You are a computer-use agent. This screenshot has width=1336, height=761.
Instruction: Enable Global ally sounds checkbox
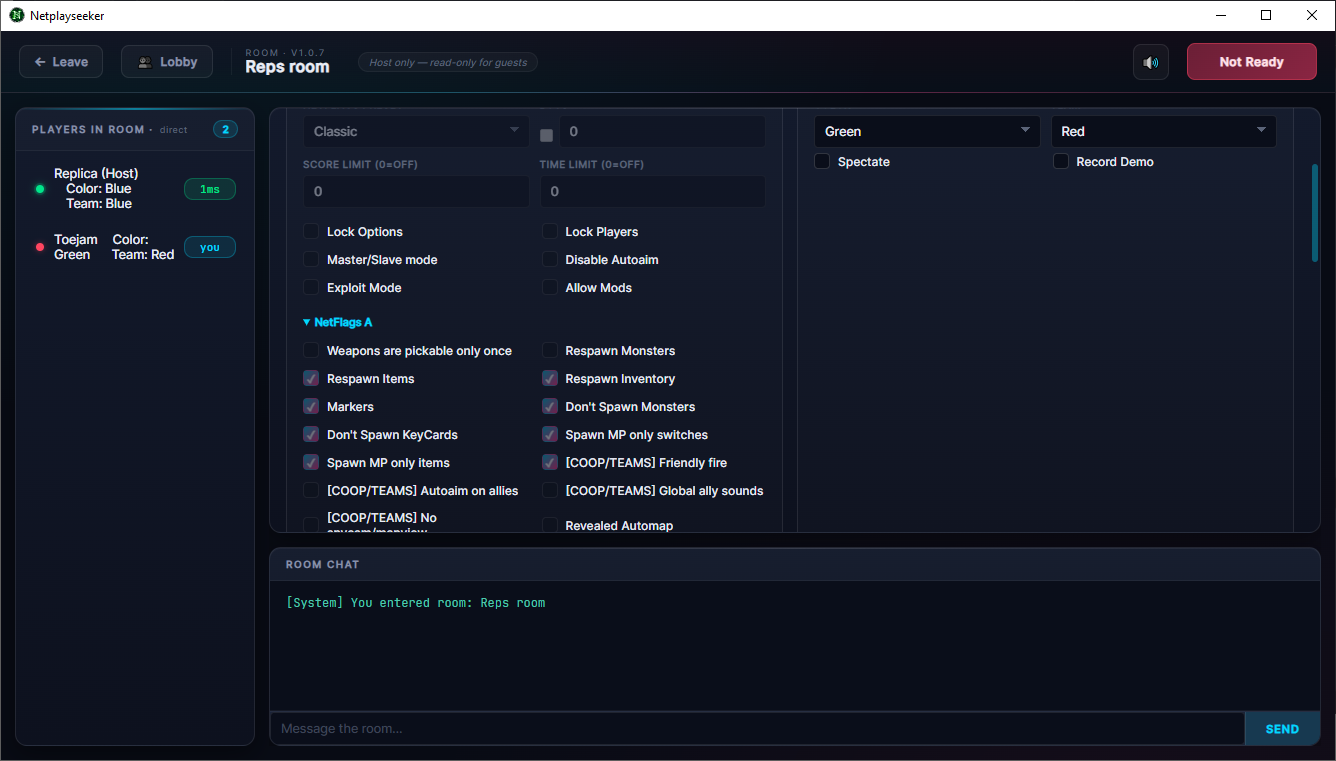(550, 490)
